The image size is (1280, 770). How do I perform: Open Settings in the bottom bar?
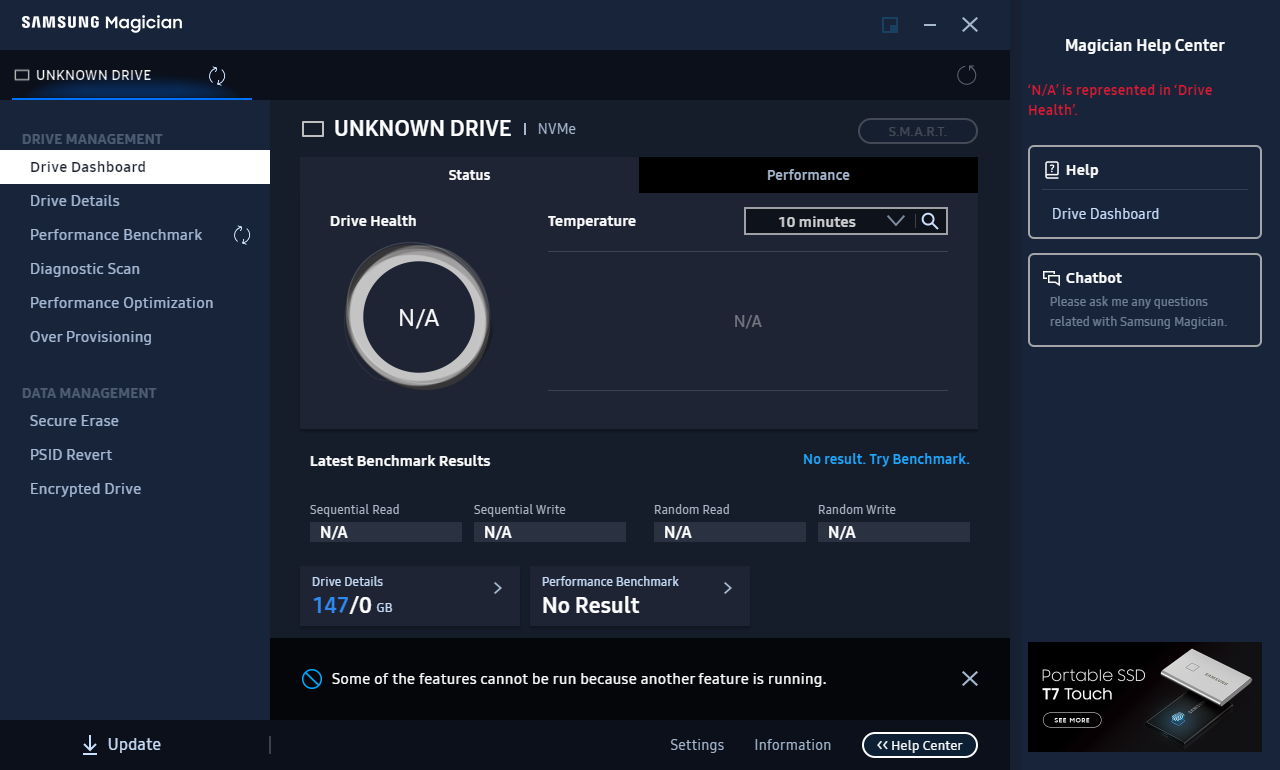(697, 745)
